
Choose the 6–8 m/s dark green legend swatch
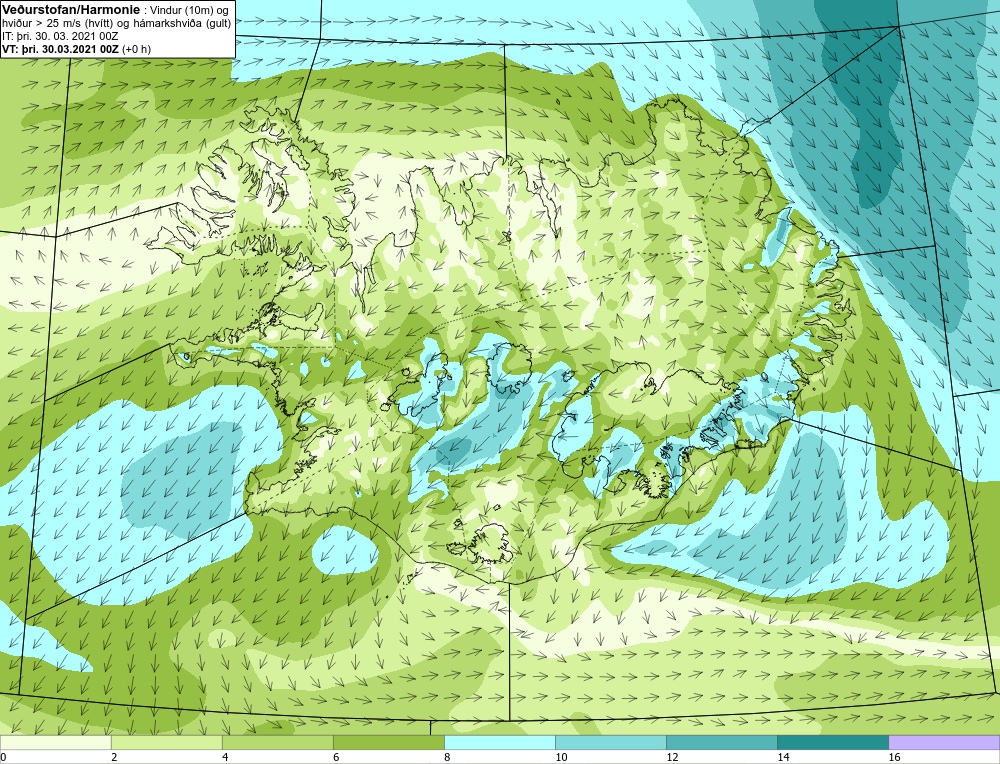(388, 742)
